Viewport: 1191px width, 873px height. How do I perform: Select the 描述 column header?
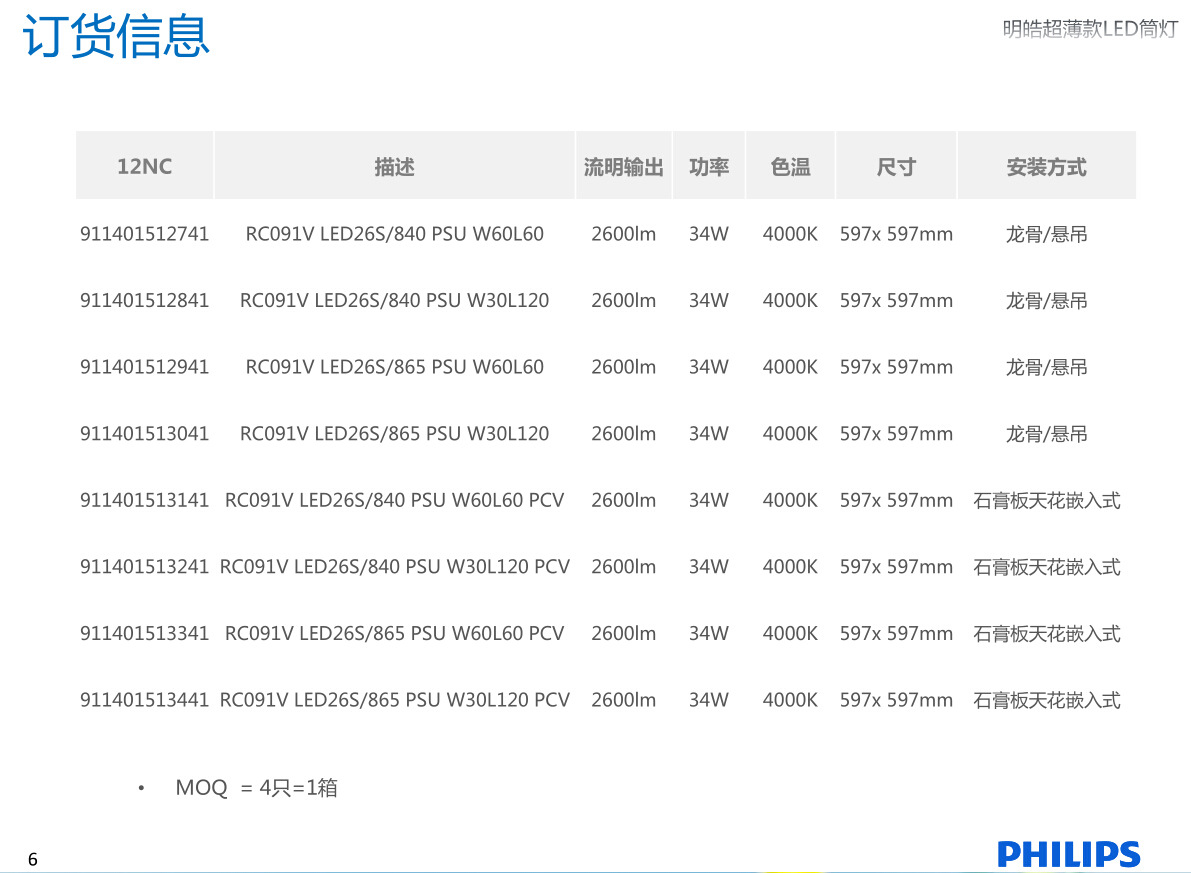tap(394, 166)
